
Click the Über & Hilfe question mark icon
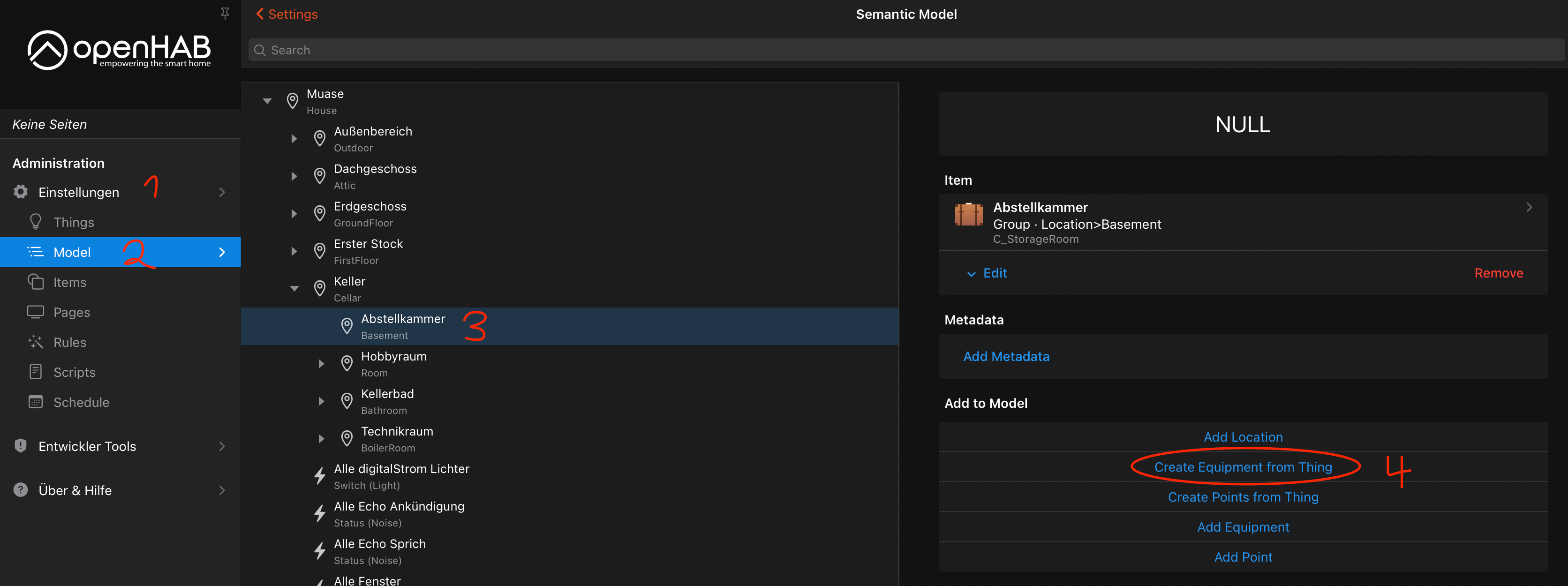[21, 490]
